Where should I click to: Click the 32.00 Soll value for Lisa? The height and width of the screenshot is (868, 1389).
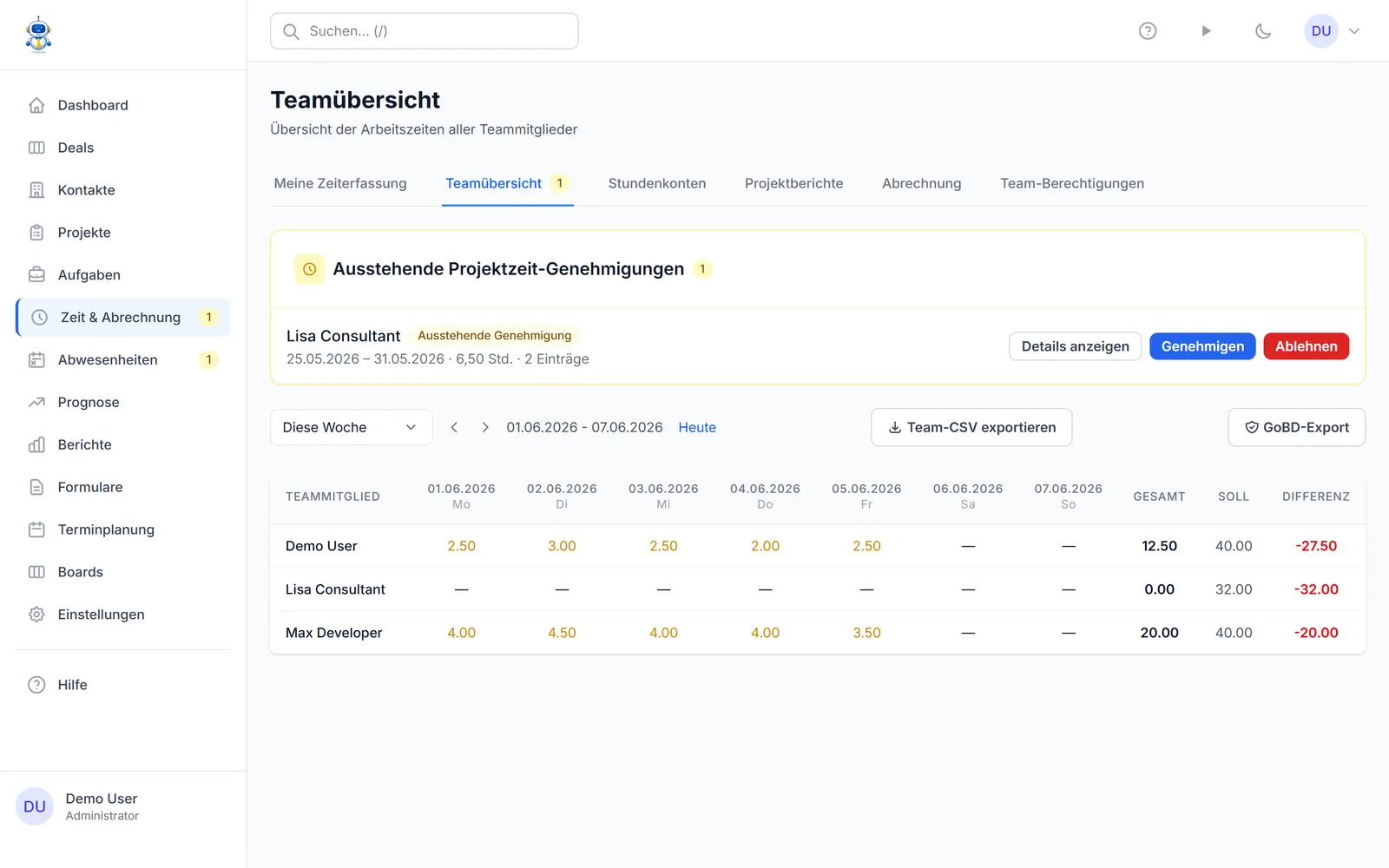(x=1234, y=589)
